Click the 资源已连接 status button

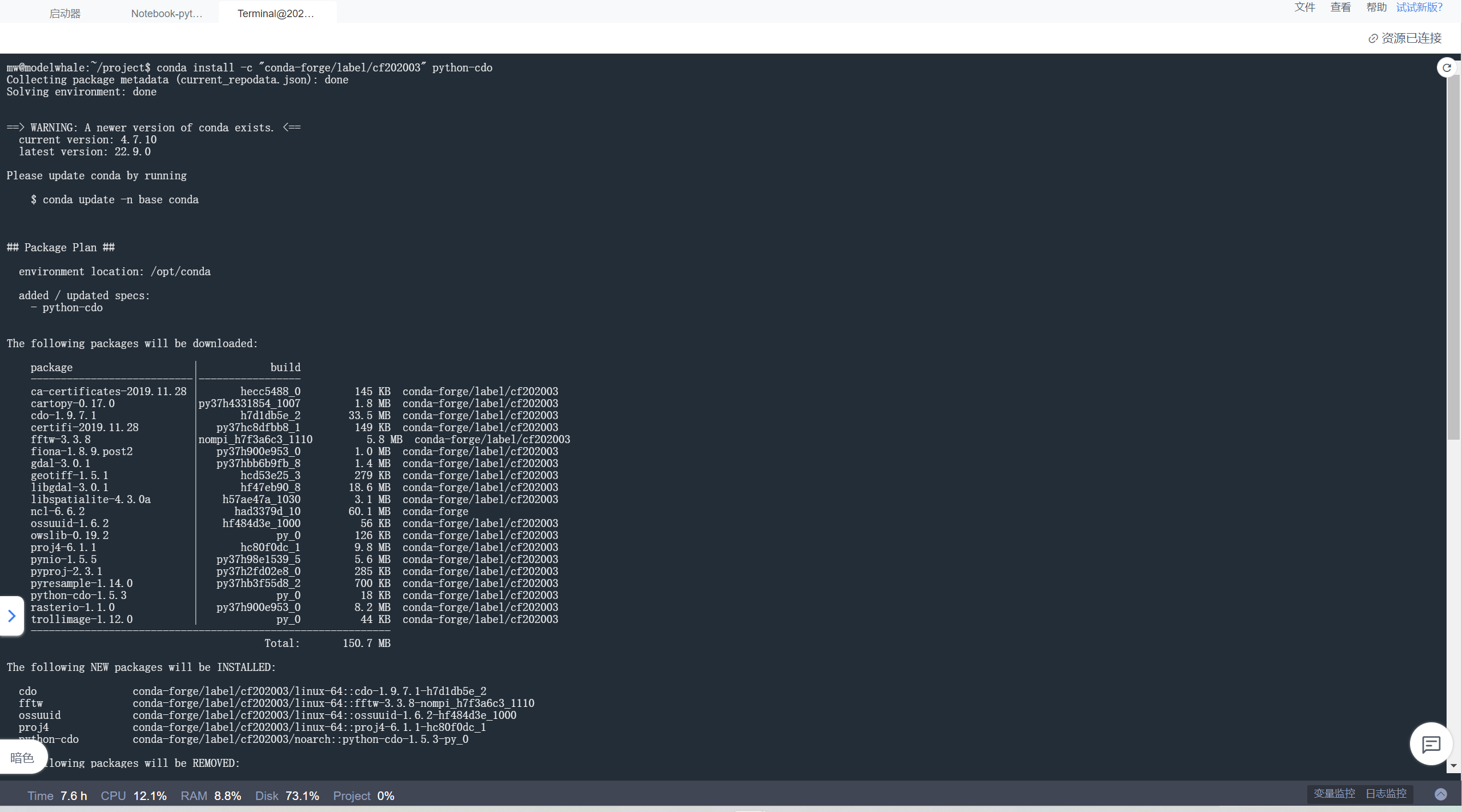pyautogui.click(x=1411, y=38)
